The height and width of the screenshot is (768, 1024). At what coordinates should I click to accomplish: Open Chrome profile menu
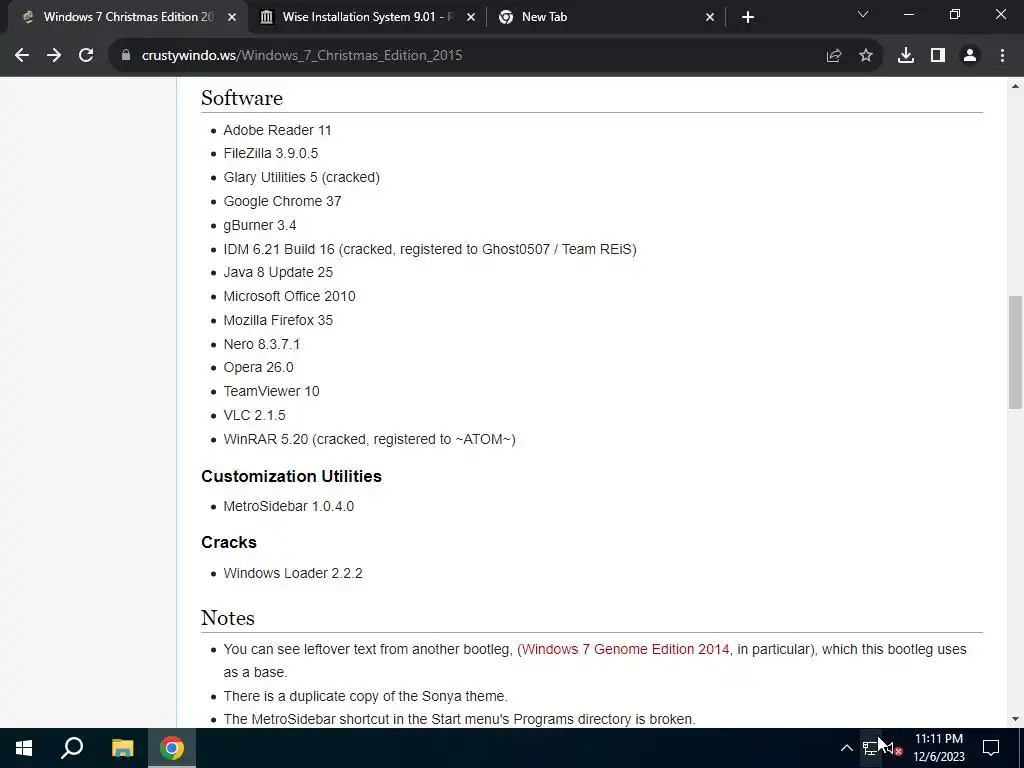tap(970, 56)
